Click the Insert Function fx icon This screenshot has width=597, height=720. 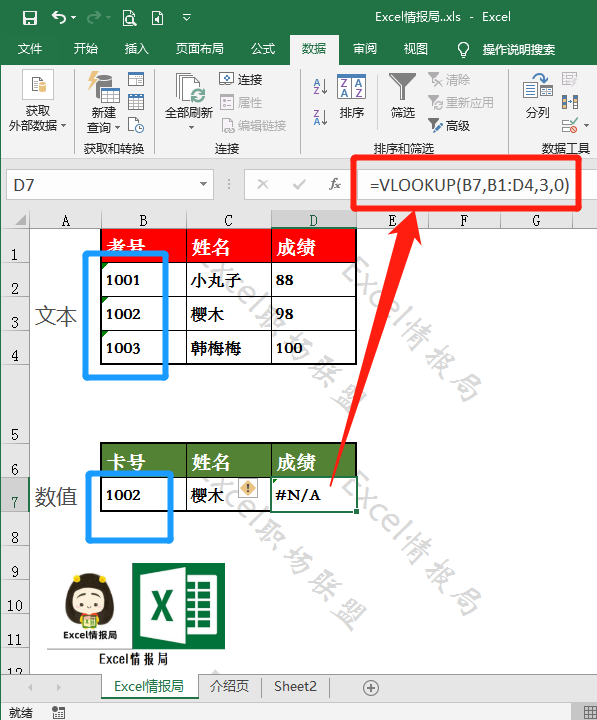335,185
